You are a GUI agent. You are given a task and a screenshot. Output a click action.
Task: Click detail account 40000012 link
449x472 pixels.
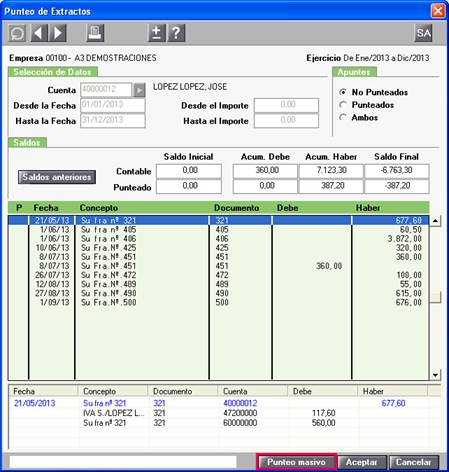240,403
